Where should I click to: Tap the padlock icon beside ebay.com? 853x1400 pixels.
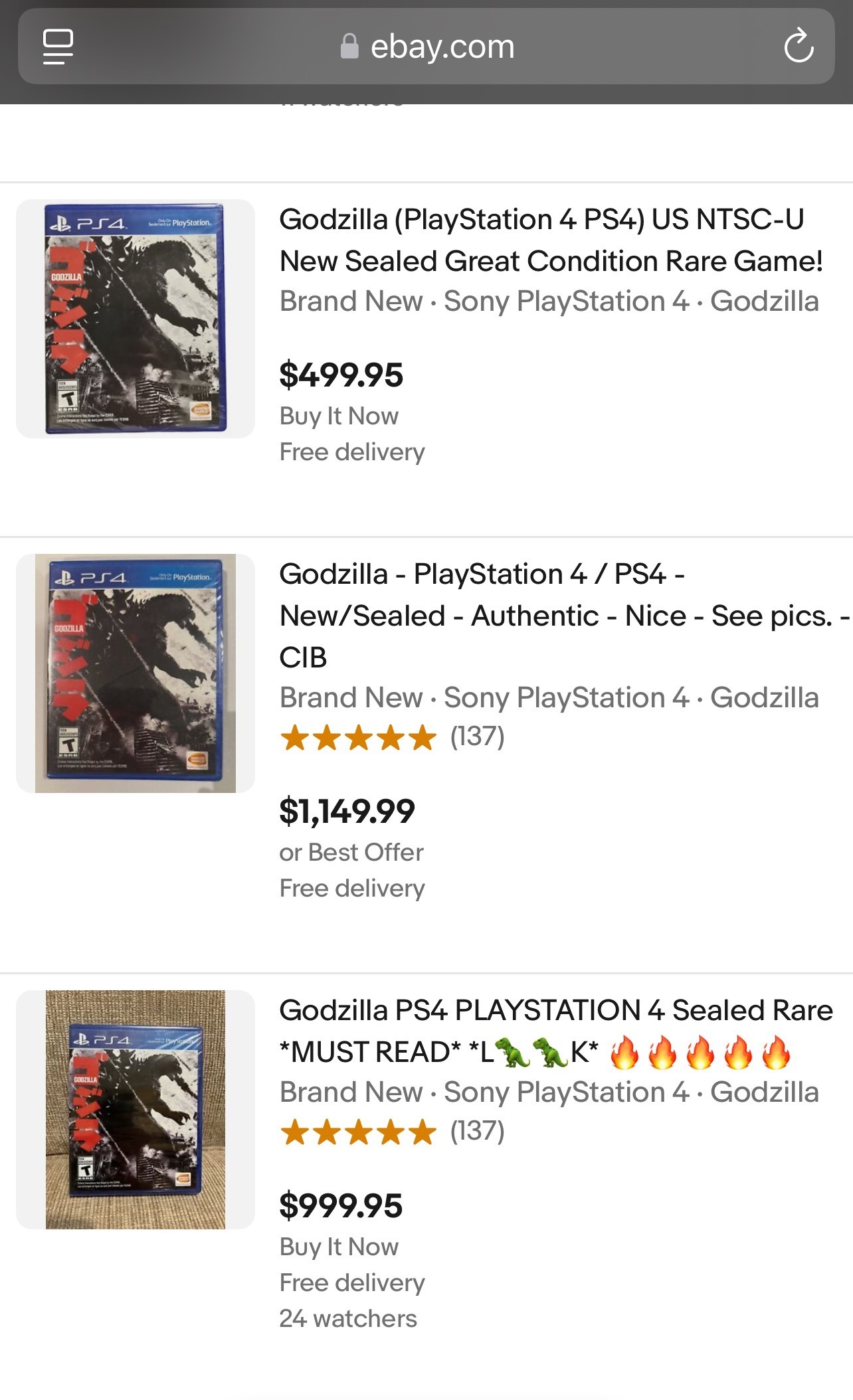pyautogui.click(x=349, y=46)
